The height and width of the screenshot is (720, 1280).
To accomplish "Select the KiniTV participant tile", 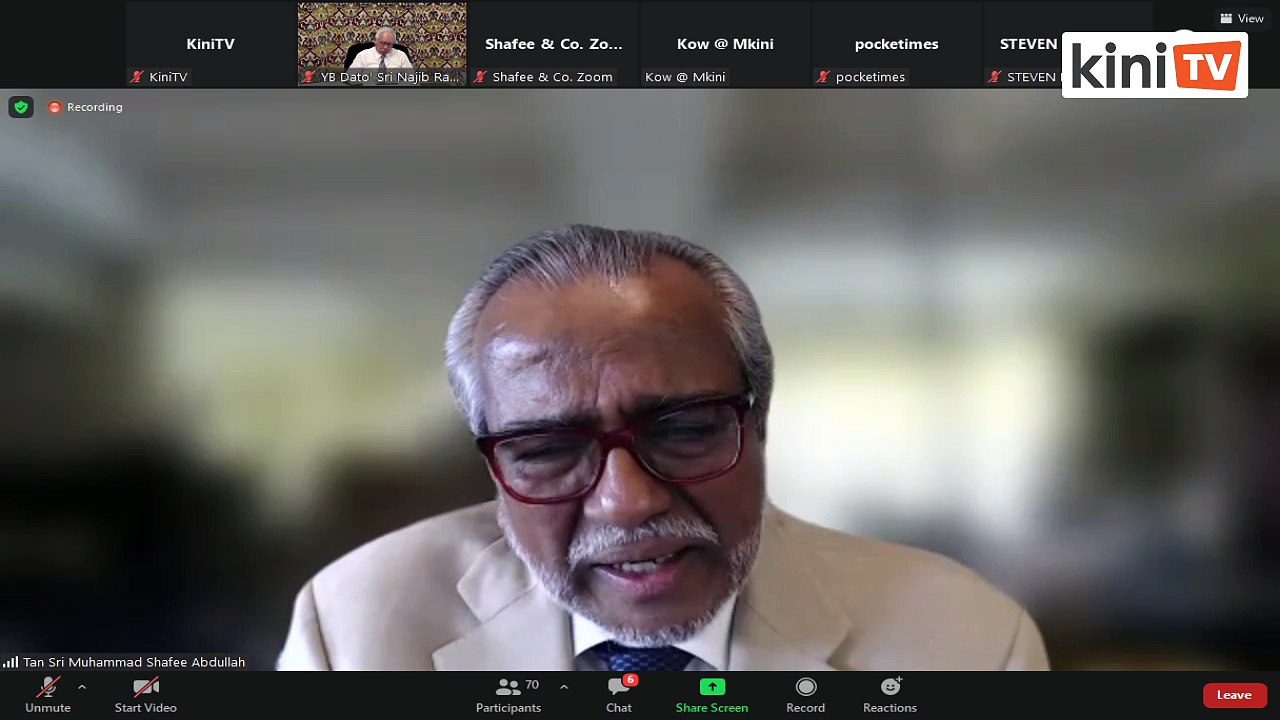I will pos(210,45).
